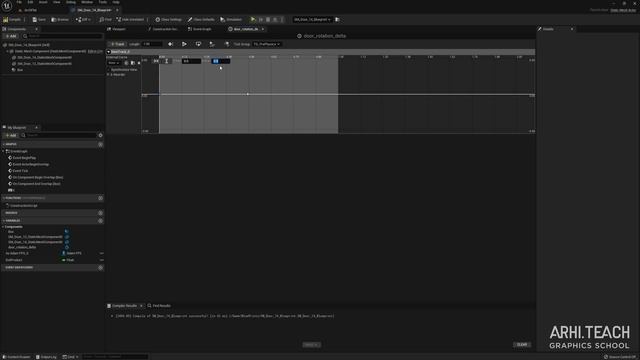This screenshot has height=360, width=640.
Task: Click the icon right of debug dropdown
Action: click(337, 19)
